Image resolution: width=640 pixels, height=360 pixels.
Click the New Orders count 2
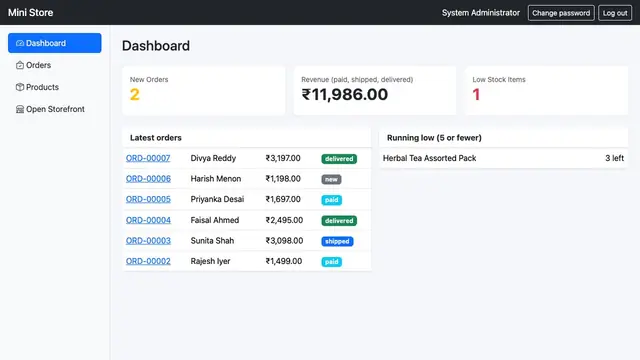(x=135, y=95)
